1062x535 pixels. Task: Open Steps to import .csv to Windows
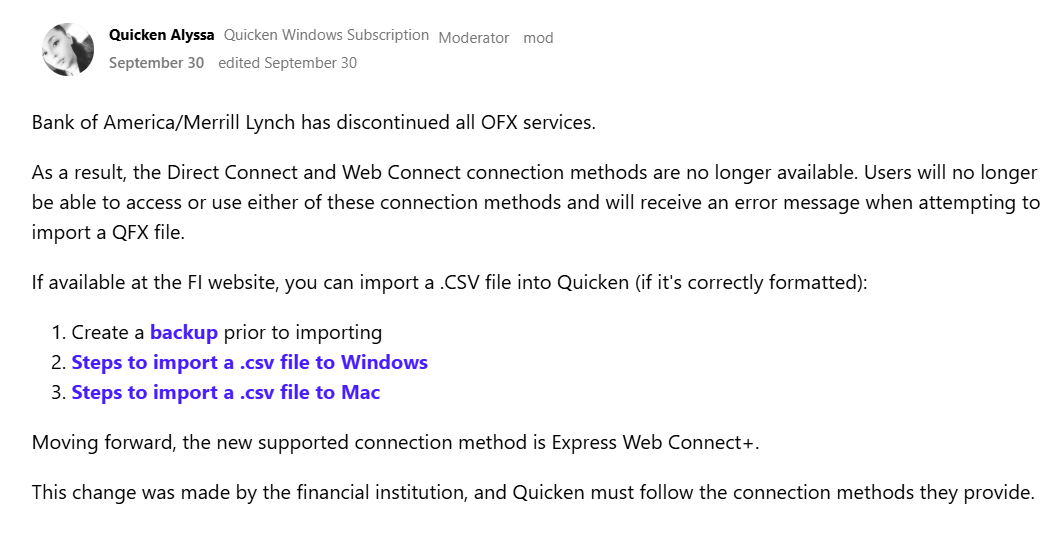pyautogui.click(x=249, y=362)
